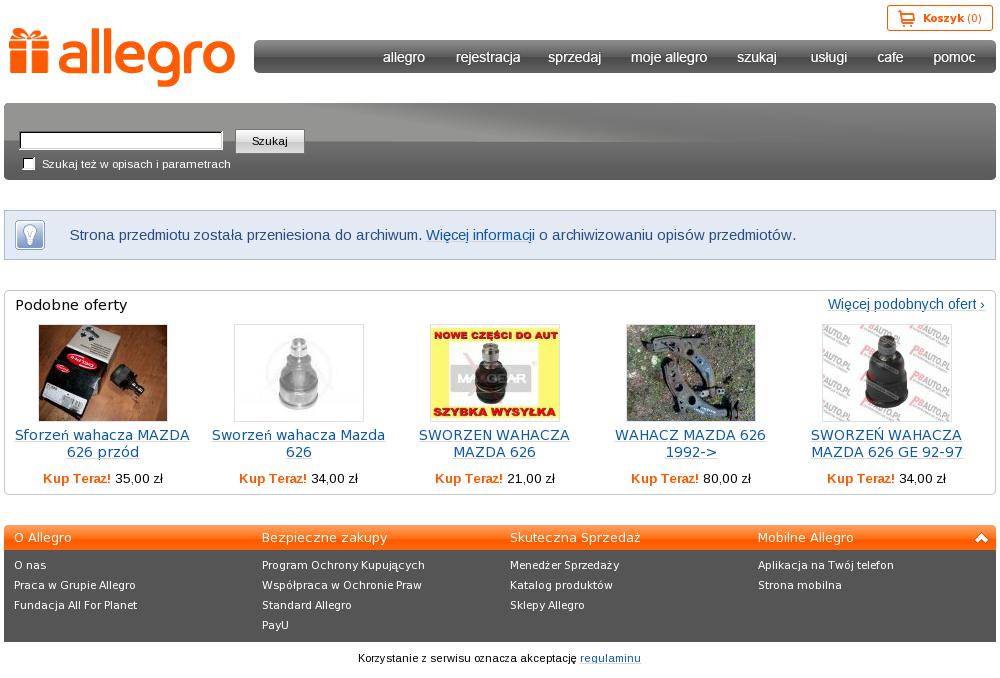
Task: Open Standard Allegro footer link
Action: [x=307, y=605]
